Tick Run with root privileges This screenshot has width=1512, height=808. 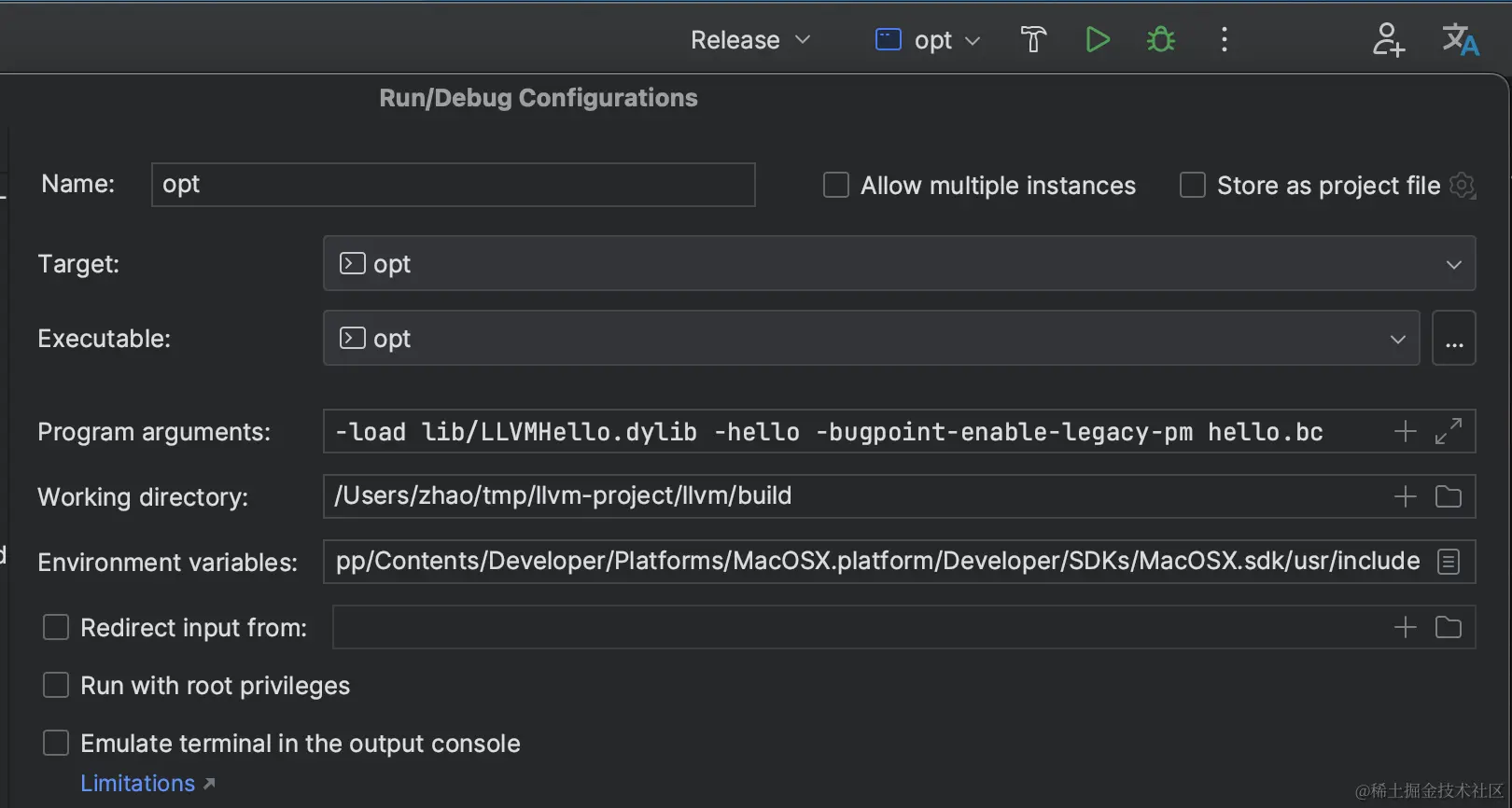coord(56,685)
